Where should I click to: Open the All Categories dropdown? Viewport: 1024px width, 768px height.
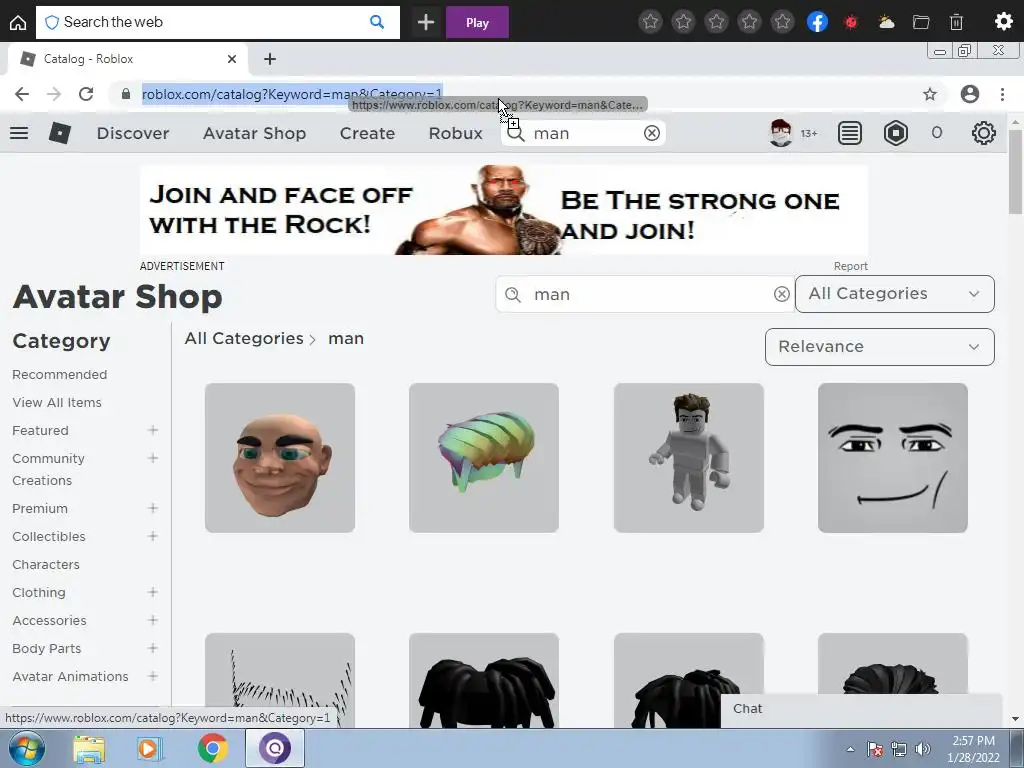click(x=895, y=294)
